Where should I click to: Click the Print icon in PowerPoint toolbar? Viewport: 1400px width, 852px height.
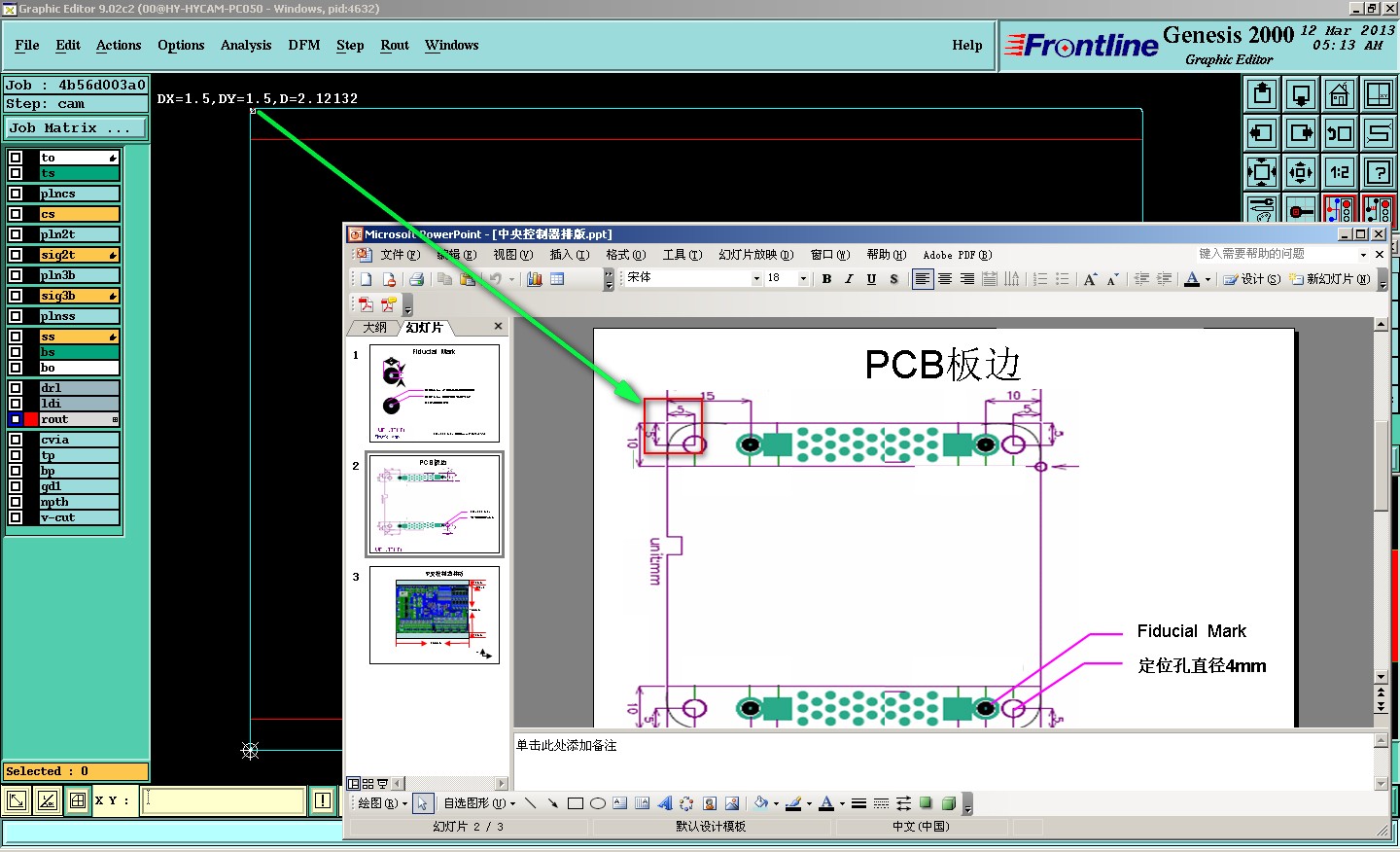click(416, 279)
